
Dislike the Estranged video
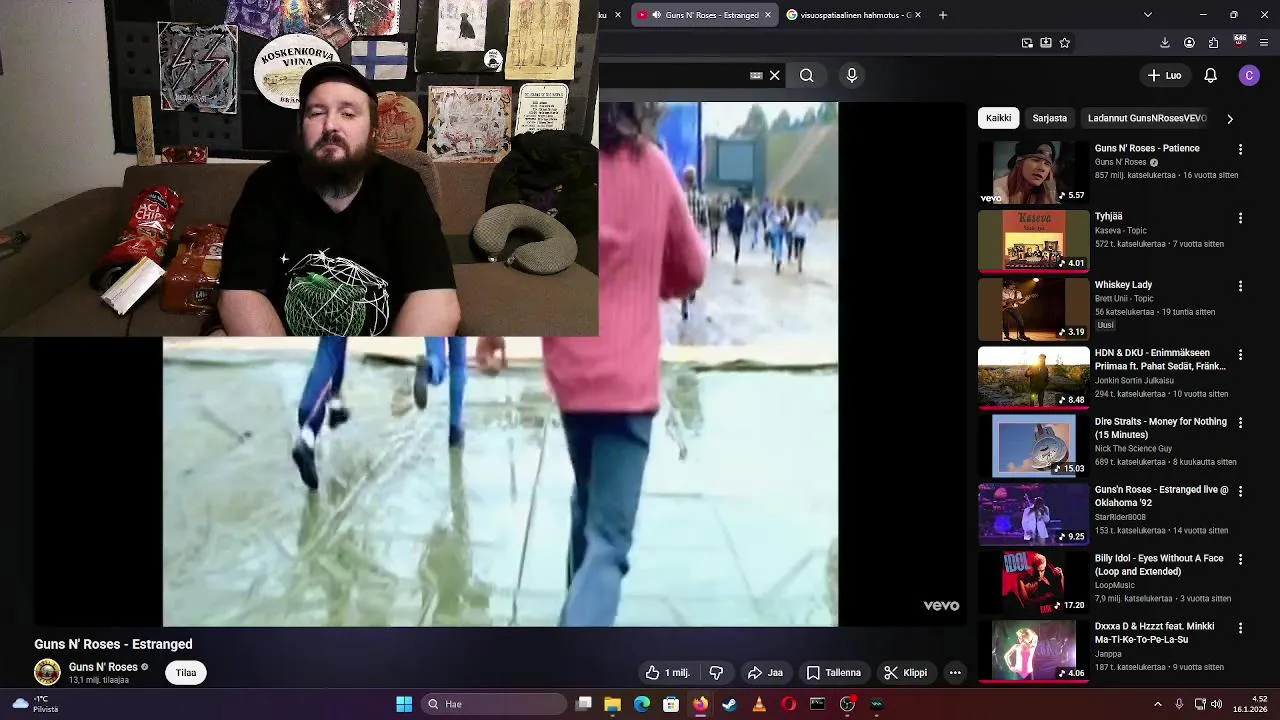pyautogui.click(x=716, y=673)
